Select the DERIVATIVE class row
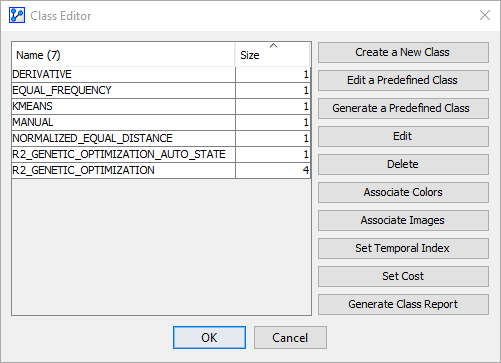The width and height of the screenshot is (501, 363). point(161,74)
